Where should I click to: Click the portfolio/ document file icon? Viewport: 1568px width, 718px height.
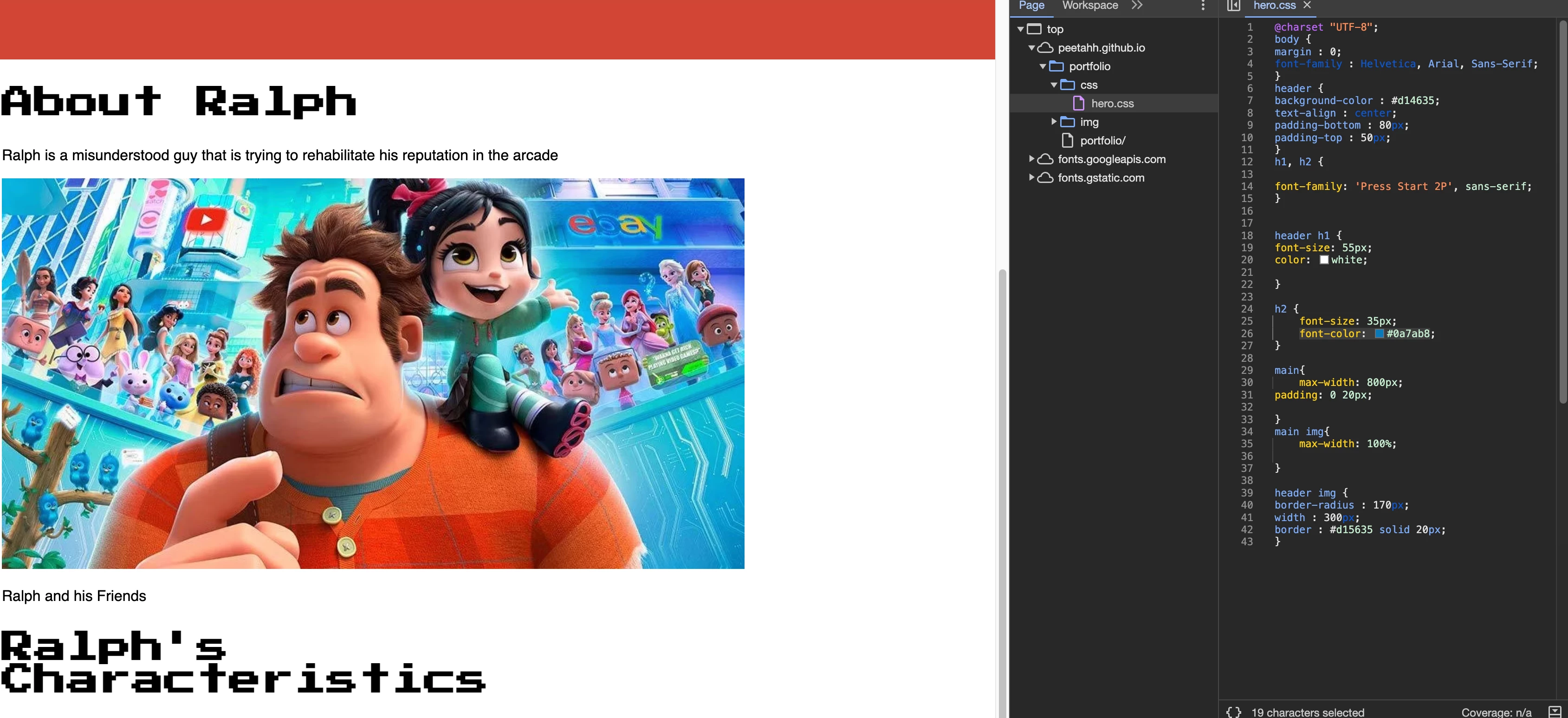pyautogui.click(x=1067, y=141)
